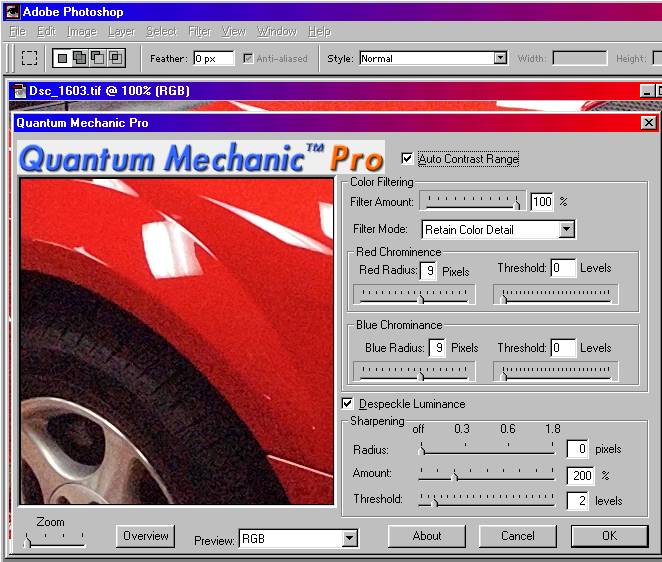662x562 pixels.
Task: Click the Sharpening Amount slider
Action: (x=486, y=474)
